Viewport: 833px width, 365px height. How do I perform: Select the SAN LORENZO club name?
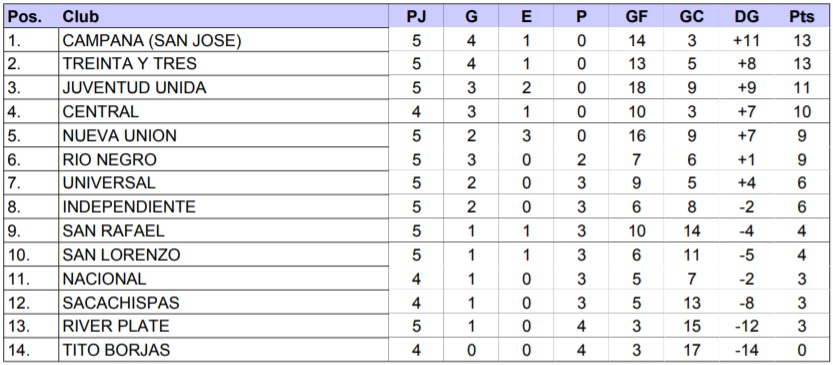(x=122, y=254)
